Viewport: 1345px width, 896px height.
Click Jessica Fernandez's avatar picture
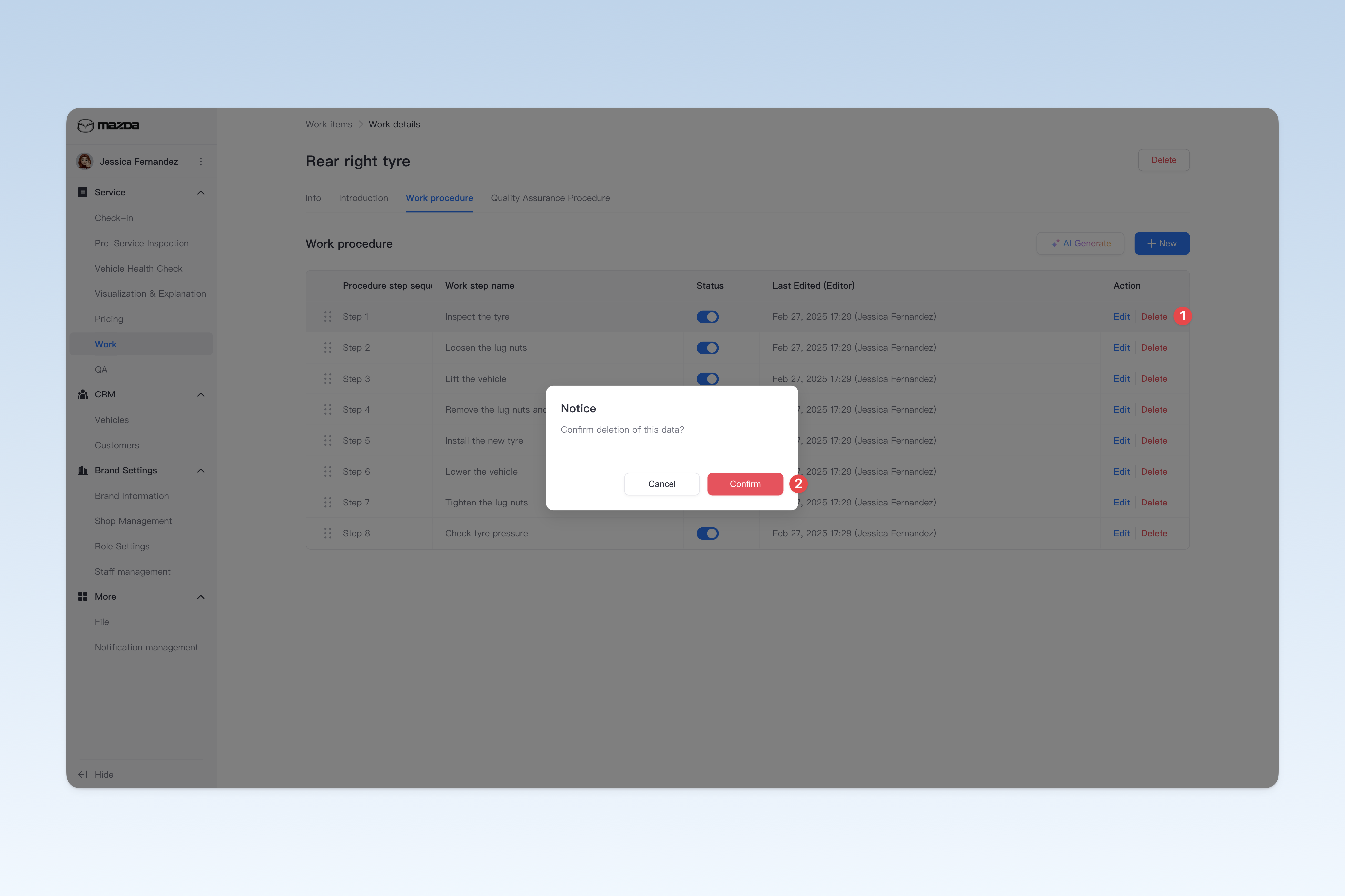click(85, 161)
